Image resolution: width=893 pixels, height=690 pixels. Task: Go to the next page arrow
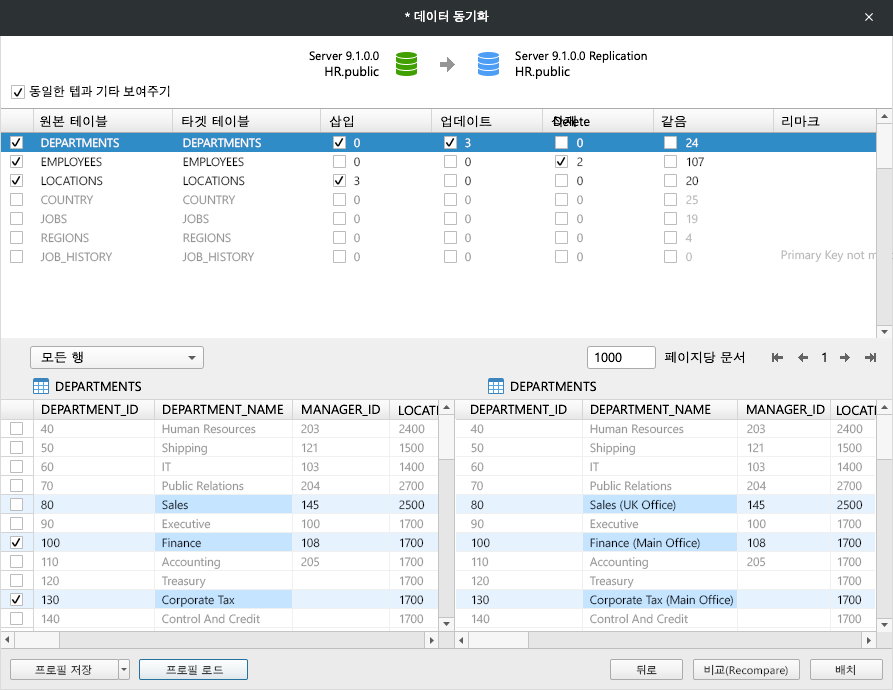tap(845, 358)
